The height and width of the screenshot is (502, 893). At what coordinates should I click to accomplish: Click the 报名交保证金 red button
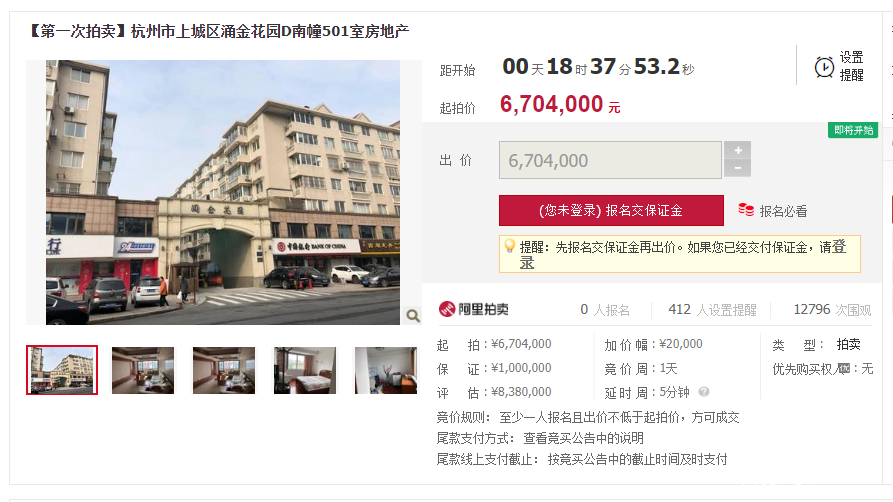(x=611, y=210)
